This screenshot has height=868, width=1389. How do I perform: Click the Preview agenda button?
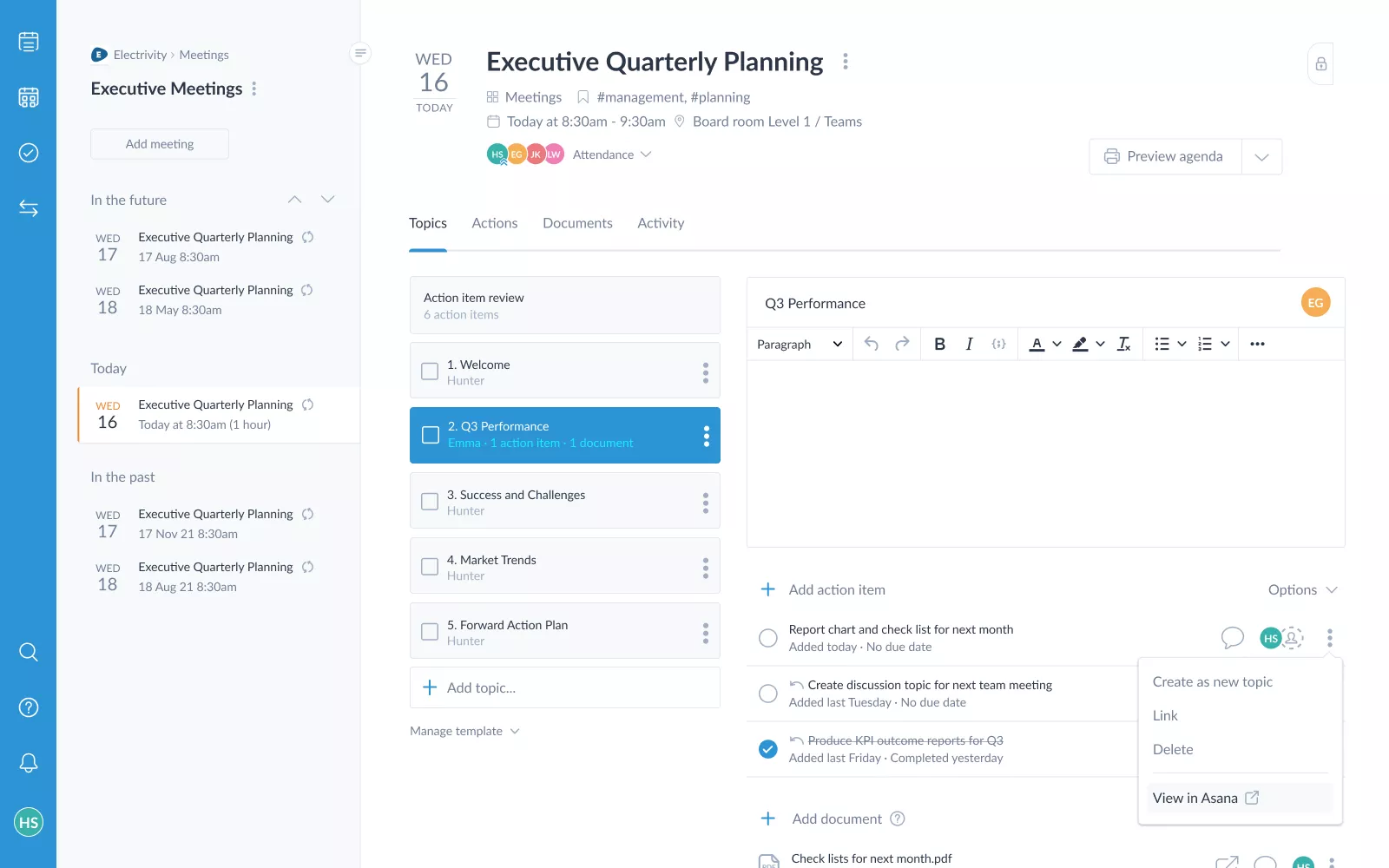tap(1165, 156)
